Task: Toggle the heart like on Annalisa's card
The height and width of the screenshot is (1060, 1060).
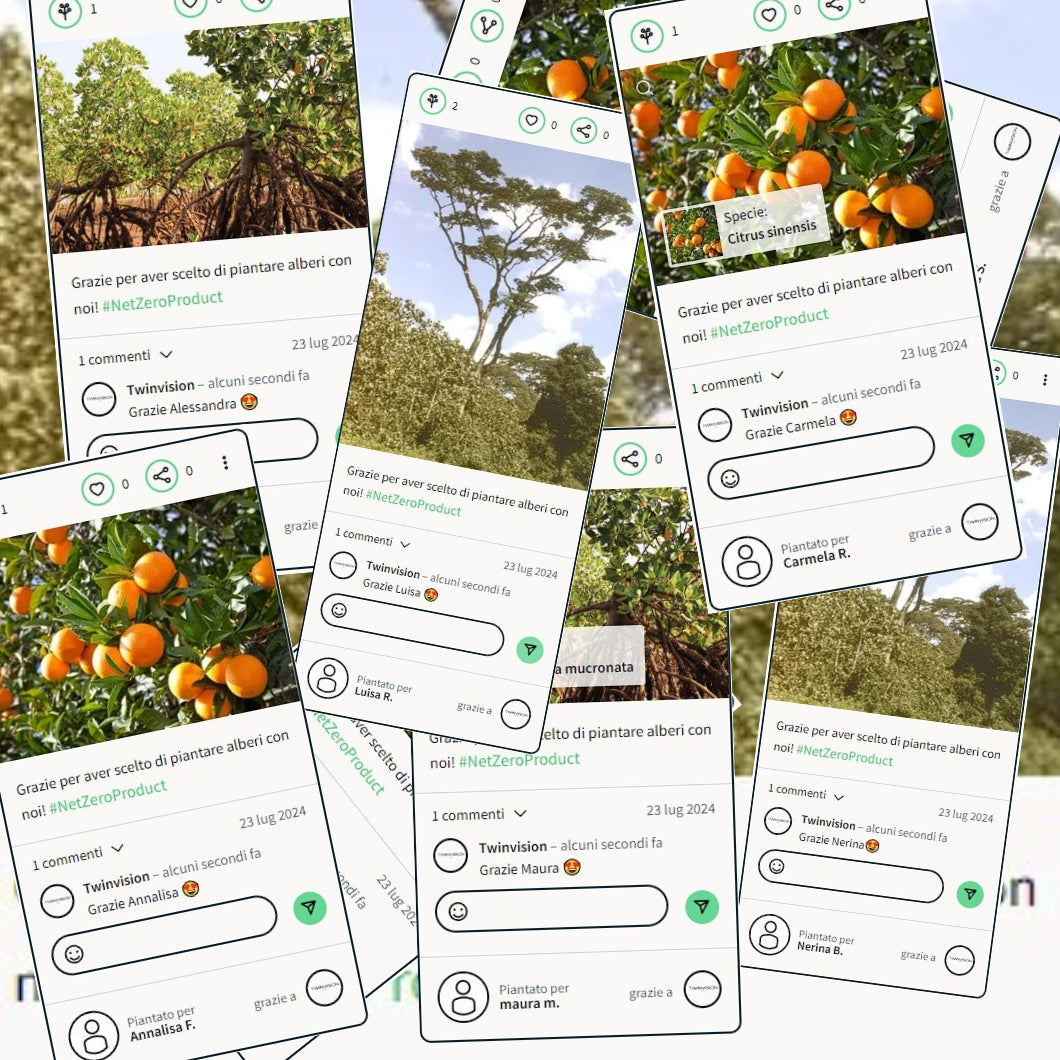Action: (97, 489)
